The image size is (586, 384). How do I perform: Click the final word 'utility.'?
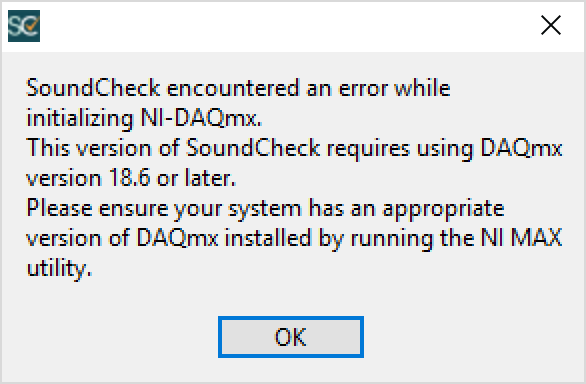pyautogui.click(x=59, y=268)
